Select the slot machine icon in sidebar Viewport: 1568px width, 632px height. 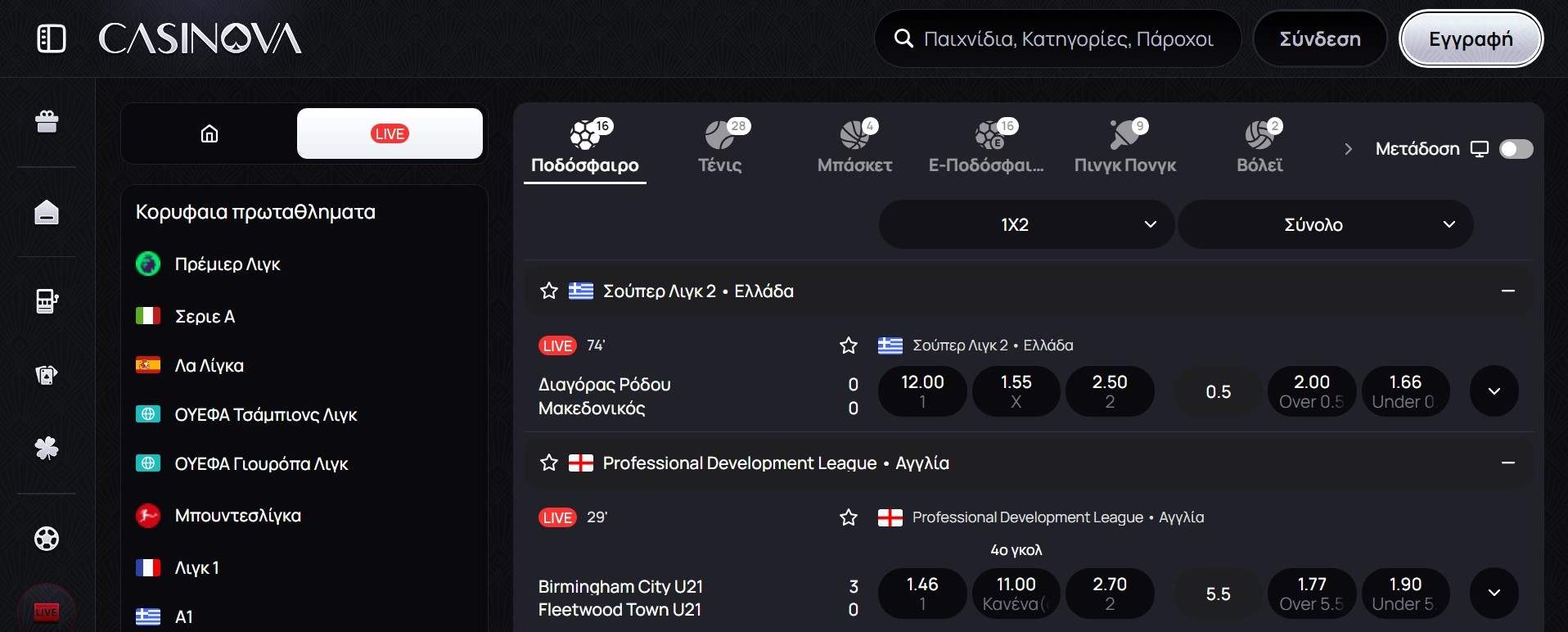(47, 300)
